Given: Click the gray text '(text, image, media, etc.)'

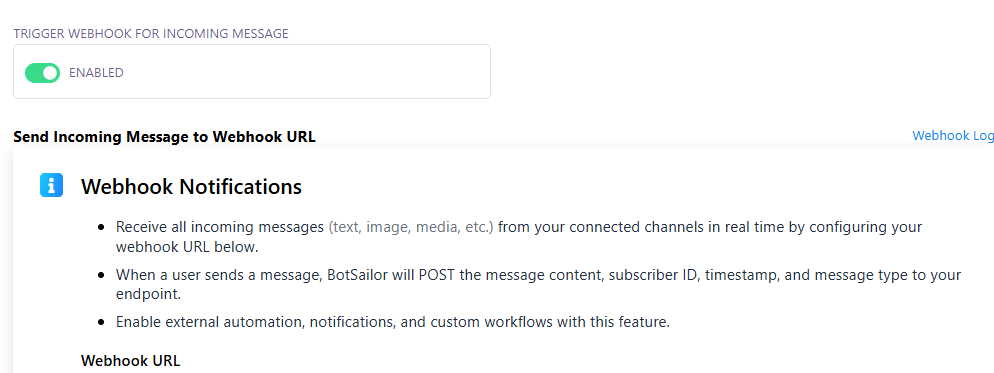Looking at the screenshot, I should [411, 227].
